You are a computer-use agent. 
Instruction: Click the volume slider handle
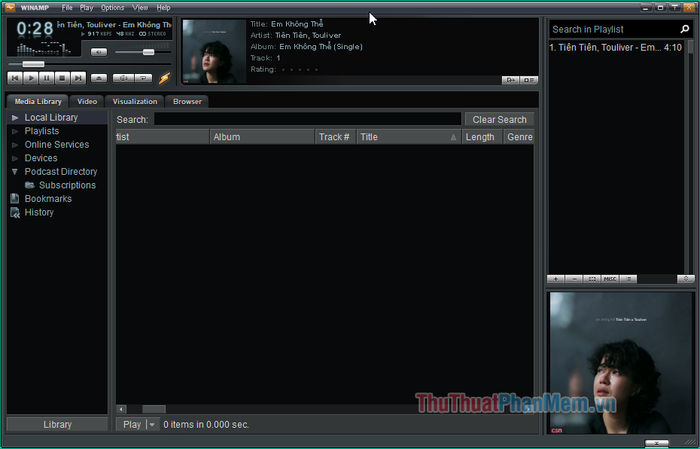coord(148,52)
